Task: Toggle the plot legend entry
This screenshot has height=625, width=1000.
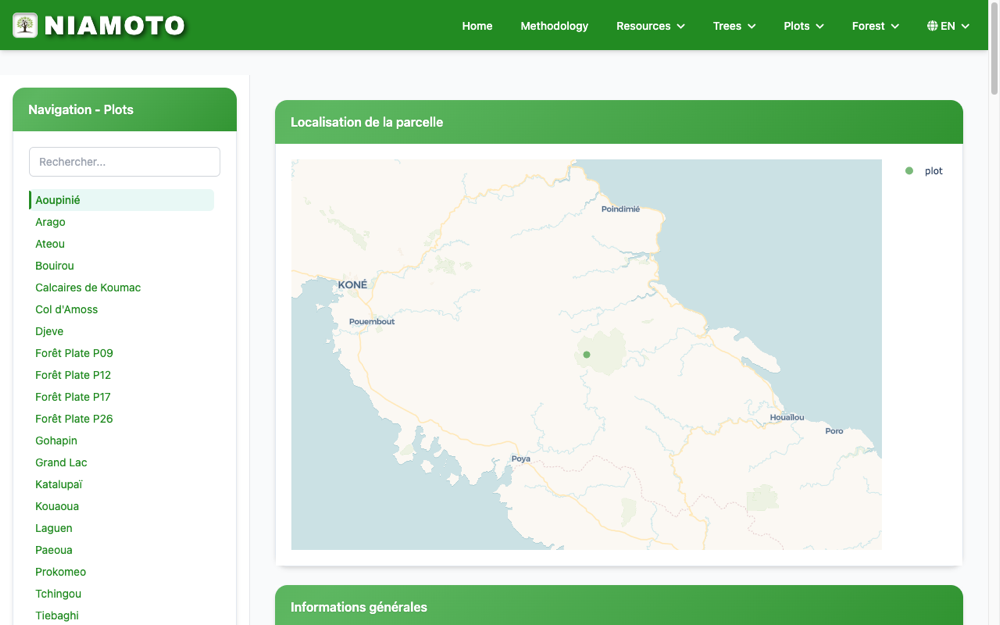Action: pos(923,171)
